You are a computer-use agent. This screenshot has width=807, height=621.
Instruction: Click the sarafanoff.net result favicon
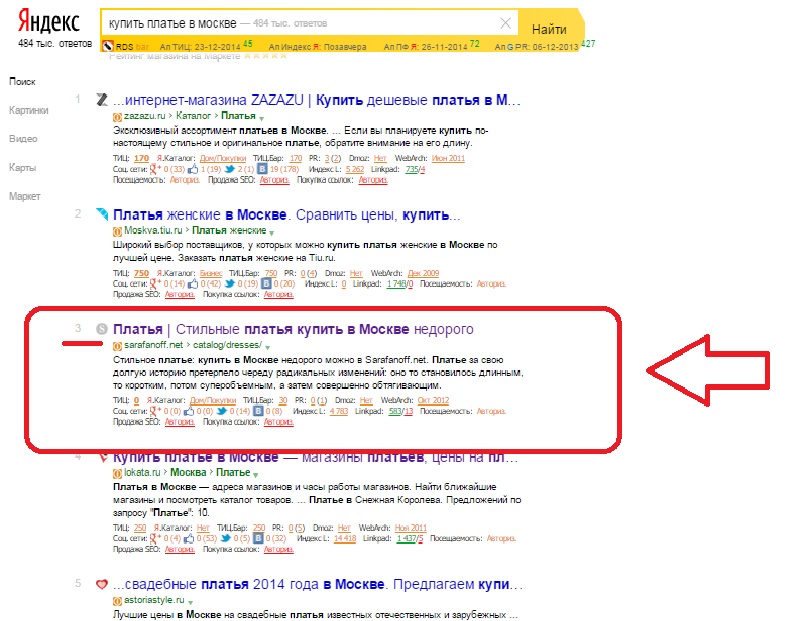pyautogui.click(x=102, y=329)
